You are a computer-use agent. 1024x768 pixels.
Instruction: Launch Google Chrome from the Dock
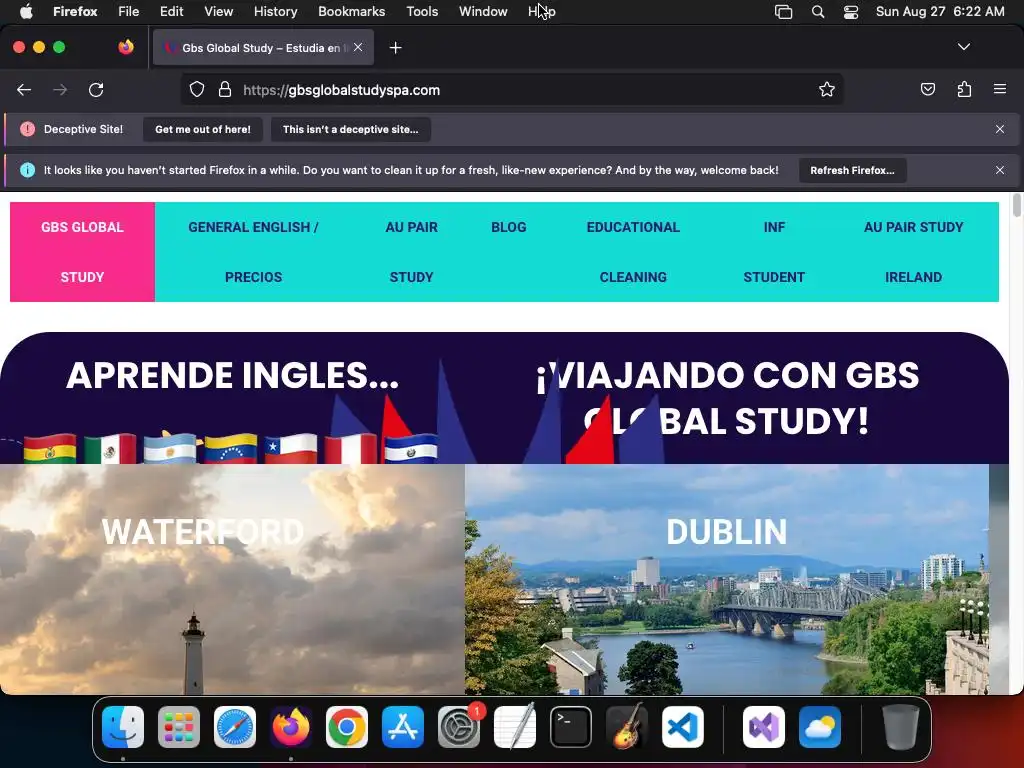tap(347, 727)
